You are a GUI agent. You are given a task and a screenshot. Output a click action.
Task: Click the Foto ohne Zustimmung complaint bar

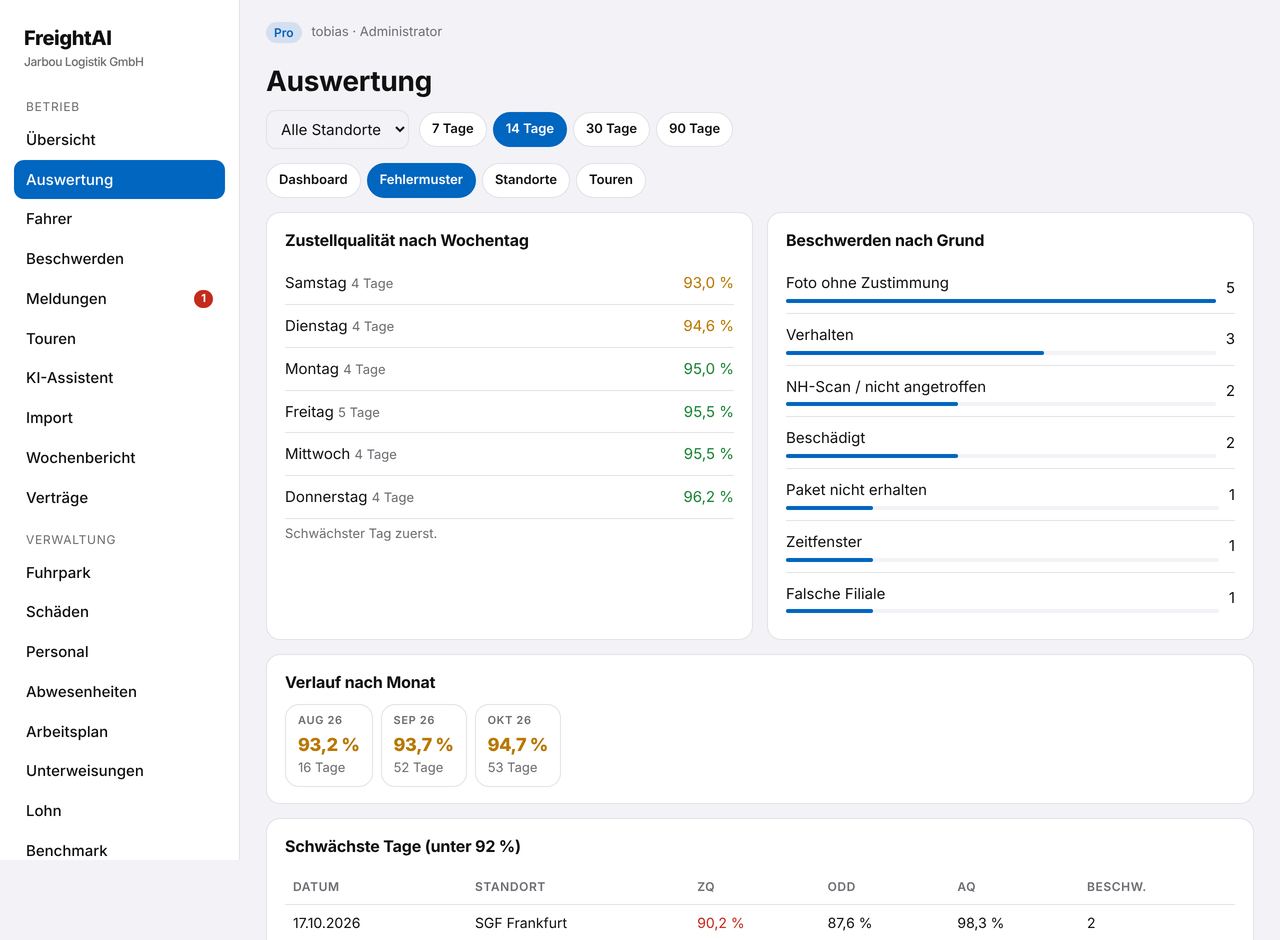pos(1001,300)
